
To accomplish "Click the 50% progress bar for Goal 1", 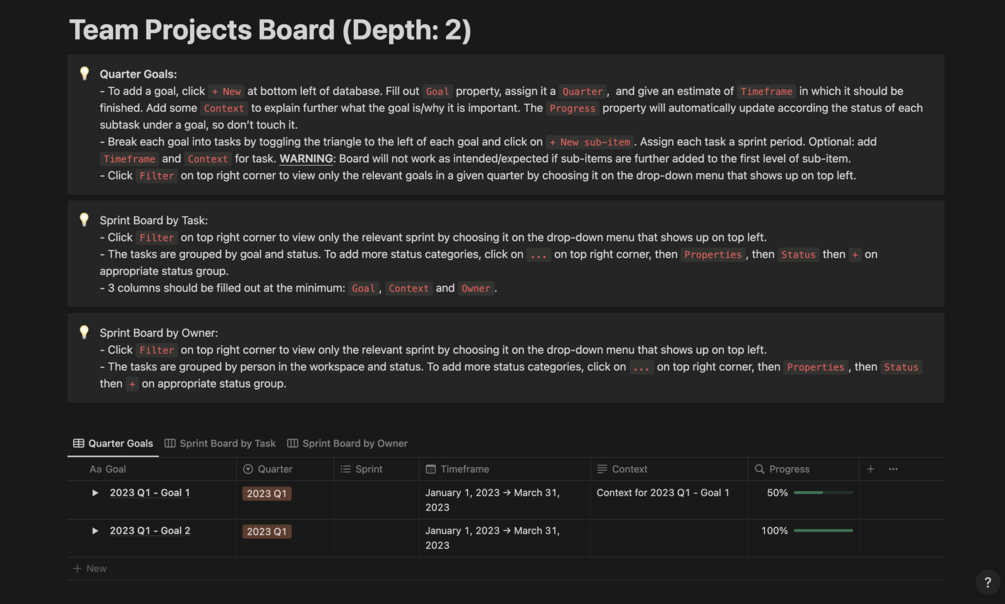I will click(822, 493).
